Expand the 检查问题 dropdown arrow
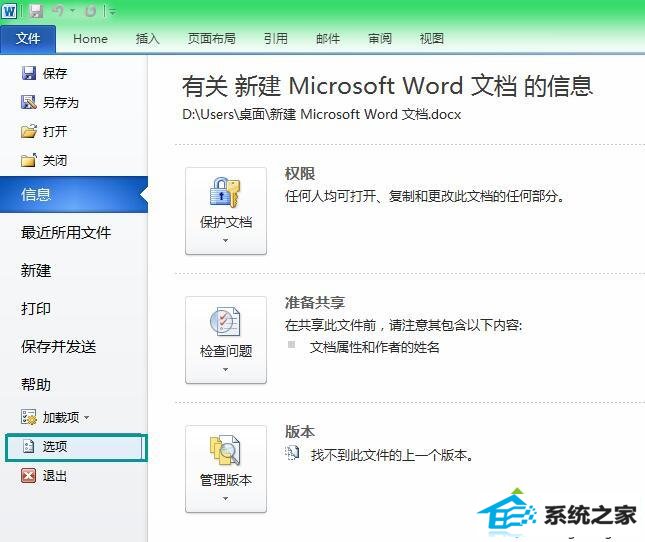Viewport: 645px width, 542px height. tap(225, 370)
